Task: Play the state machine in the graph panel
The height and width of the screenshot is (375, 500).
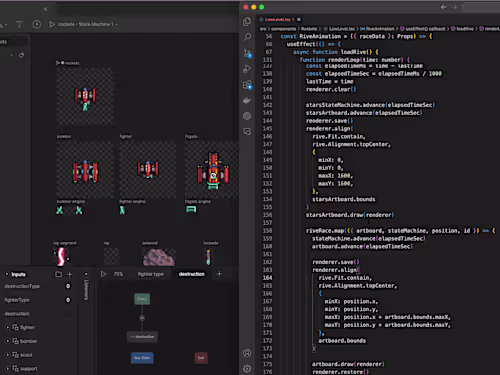Action: 104,274
